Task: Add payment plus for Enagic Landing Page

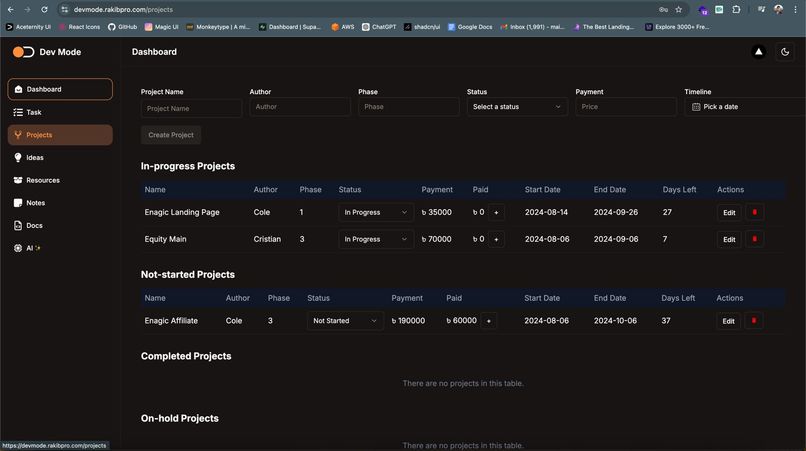Action: coord(496,212)
